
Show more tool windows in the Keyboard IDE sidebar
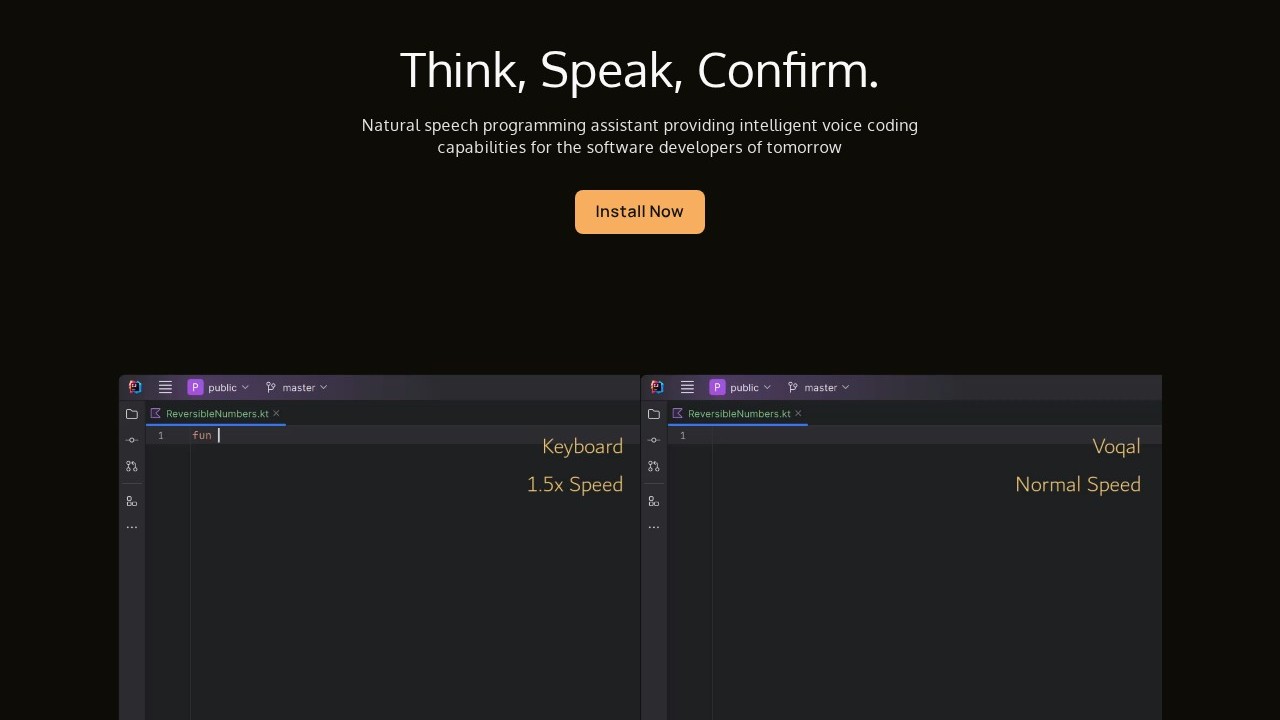[132, 527]
